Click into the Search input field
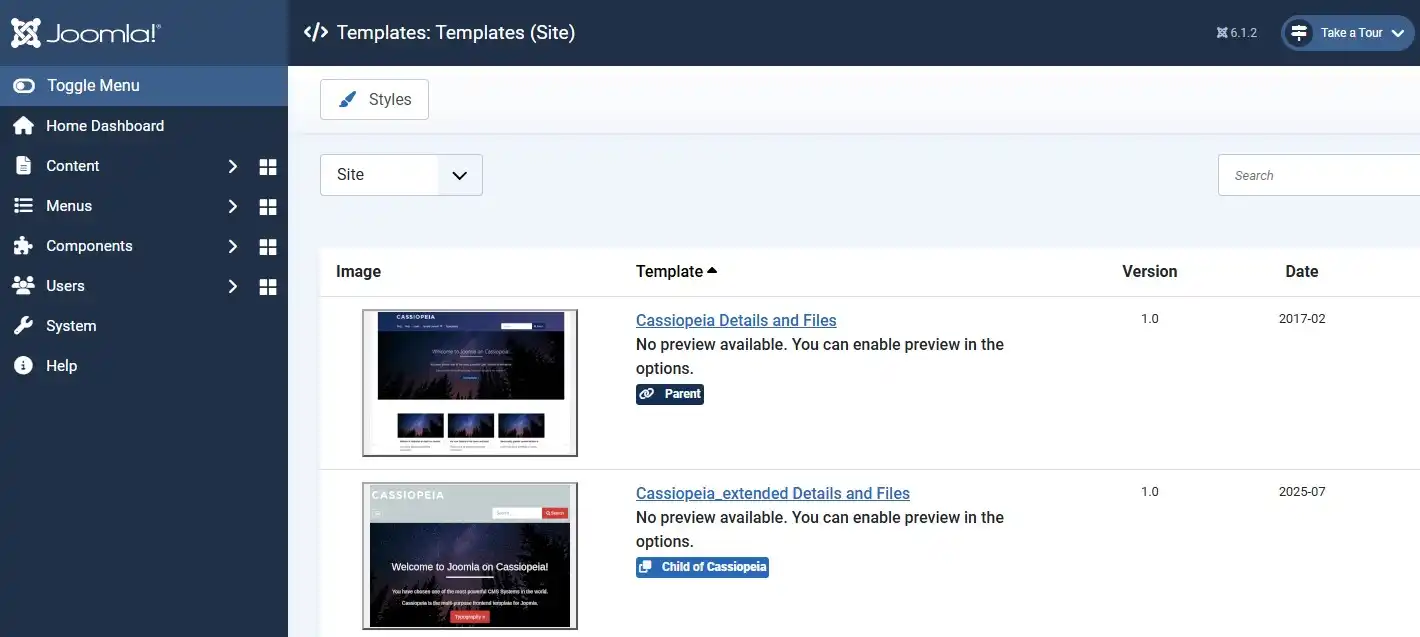The height and width of the screenshot is (637, 1420). tap(1319, 175)
